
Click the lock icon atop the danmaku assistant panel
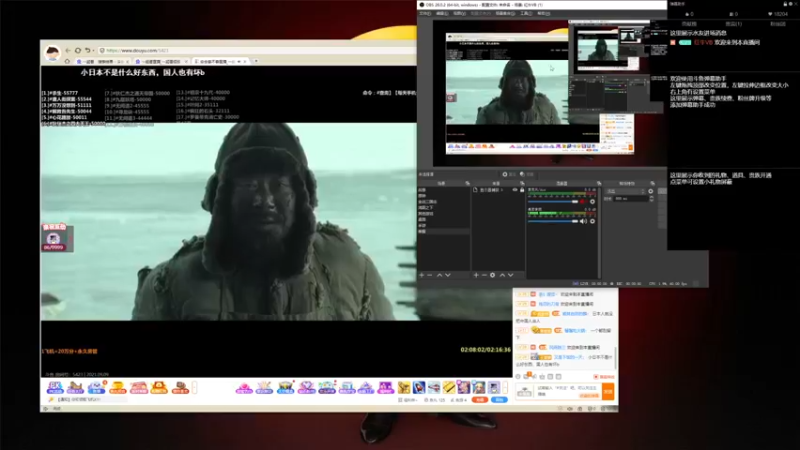785,4
